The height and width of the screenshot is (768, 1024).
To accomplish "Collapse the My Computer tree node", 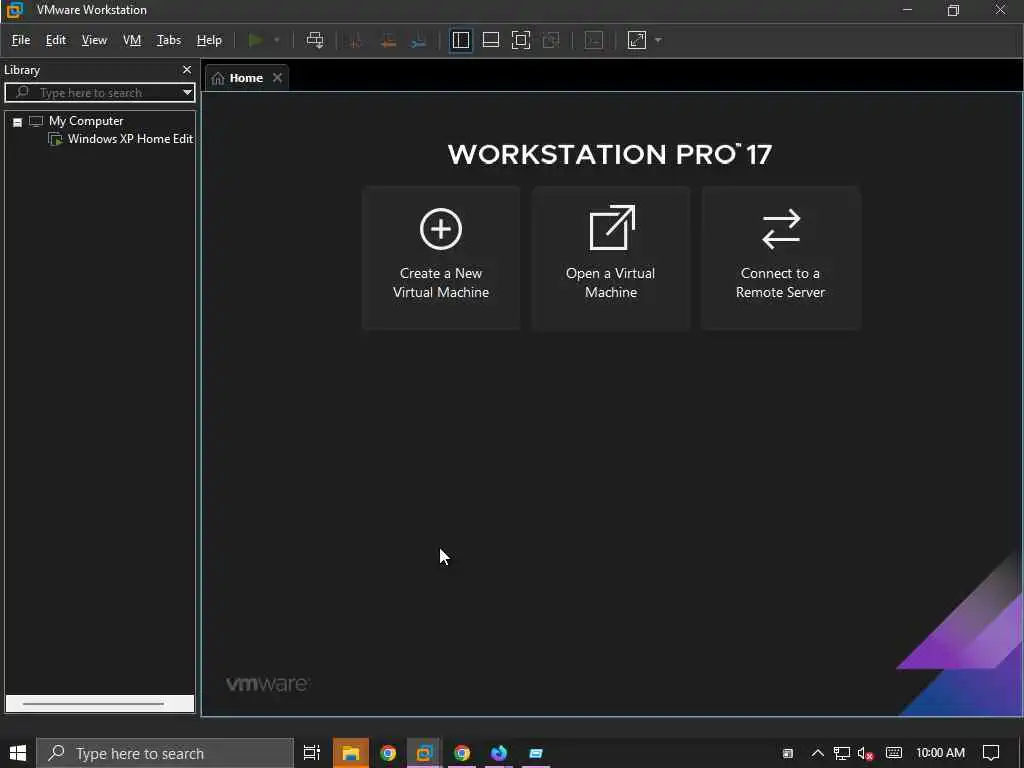I will point(18,122).
